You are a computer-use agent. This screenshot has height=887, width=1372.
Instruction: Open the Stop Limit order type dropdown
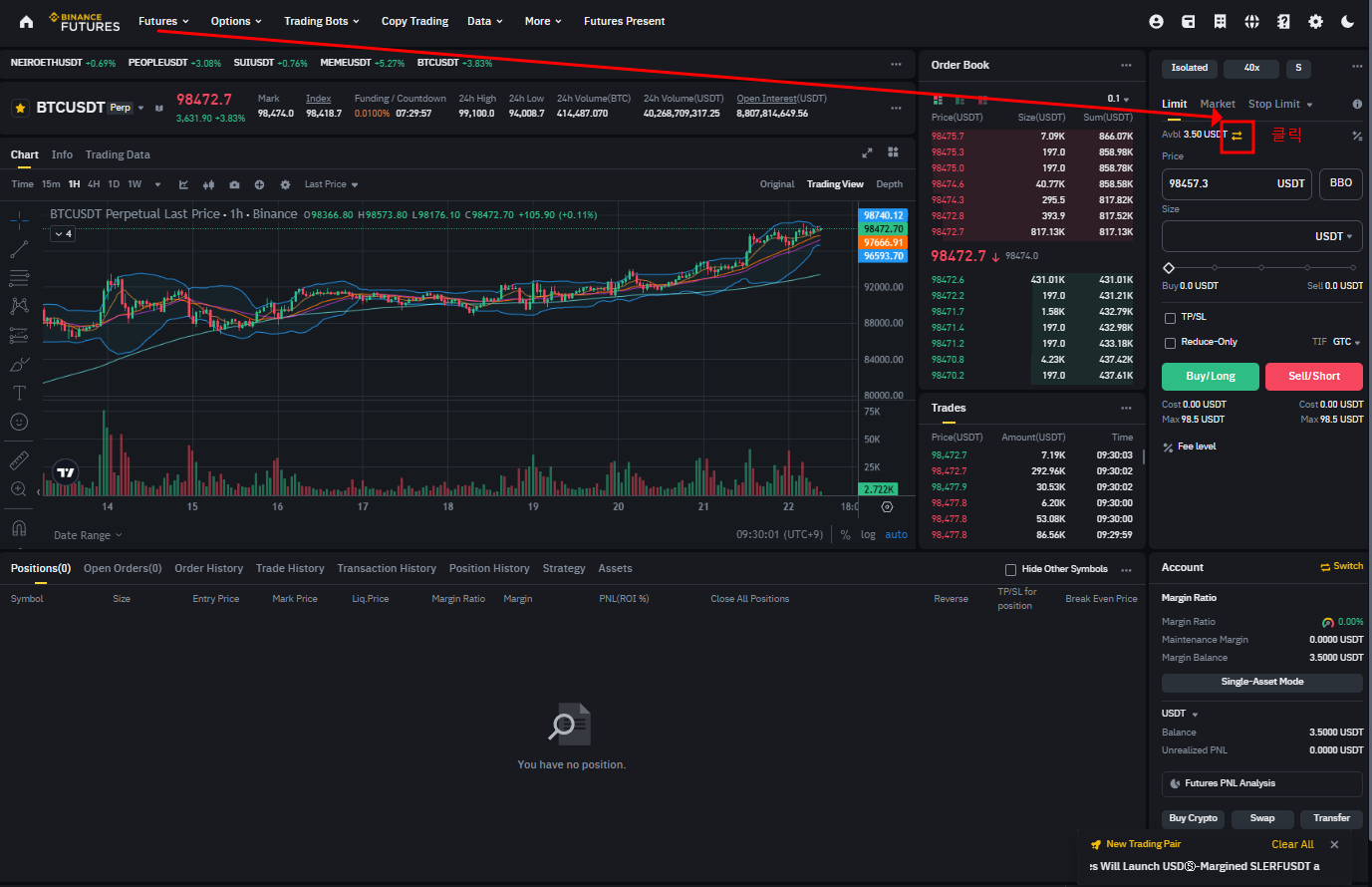pos(1280,104)
